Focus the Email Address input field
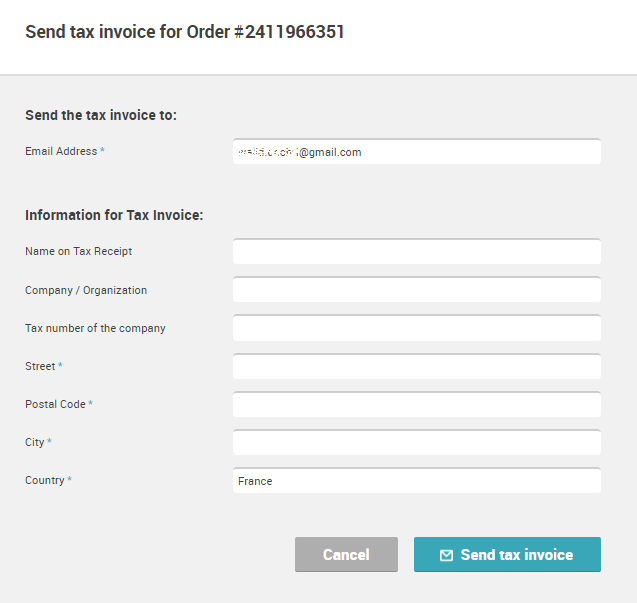Screen dimensions: 637x603 click(x=416, y=152)
